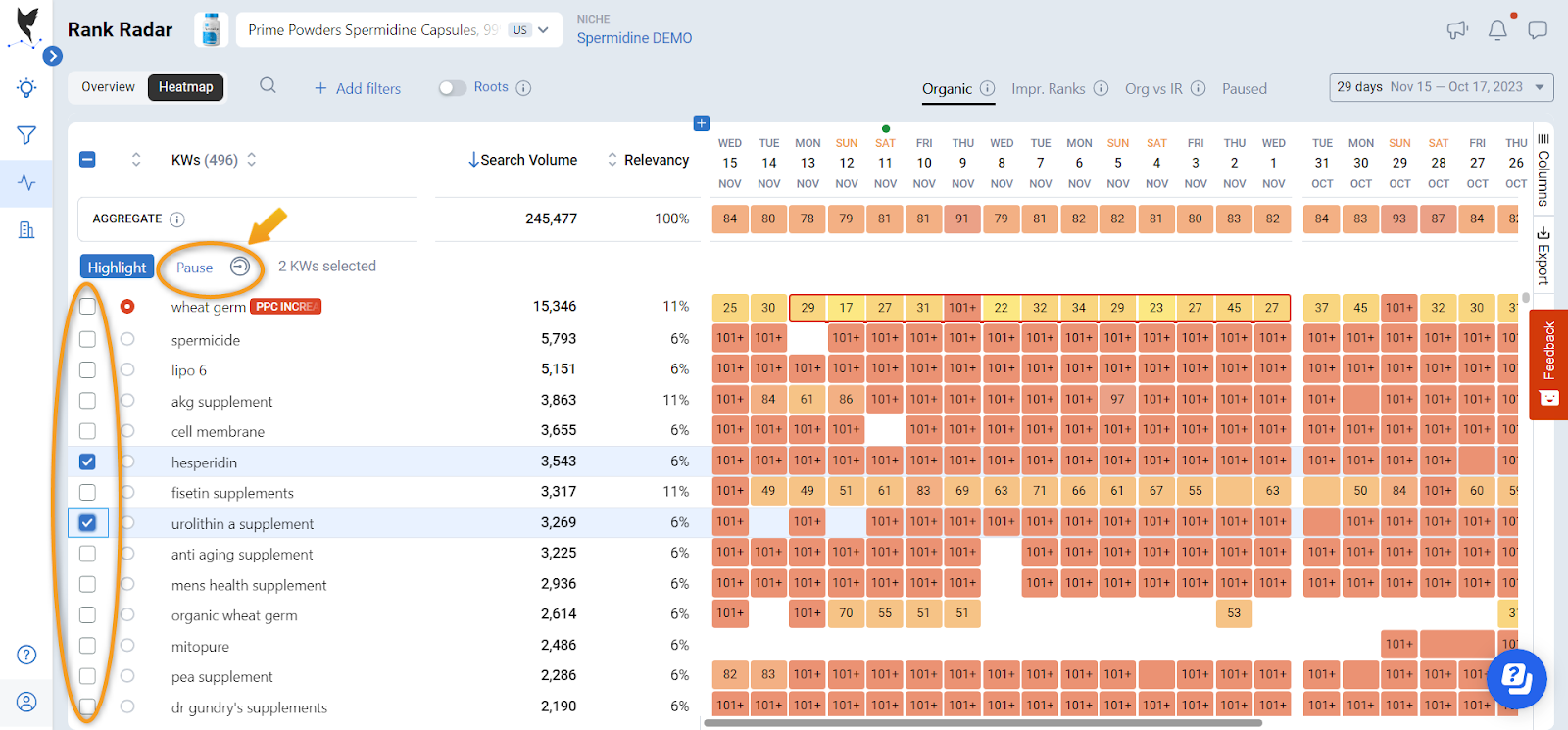Image resolution: width=1568 pixels, height=730 pixels.
Task: Open the Rank Radar pulse sidebar icon
Action: [26, 182]
